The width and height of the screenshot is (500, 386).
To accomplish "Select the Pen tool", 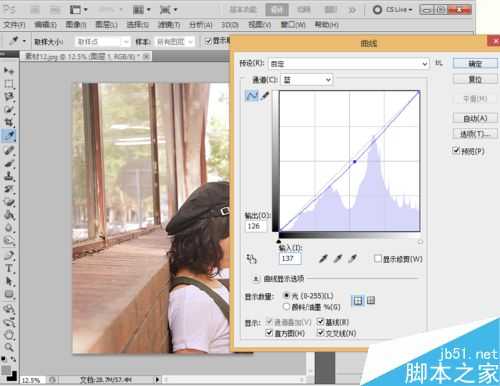I will (9, 256).
